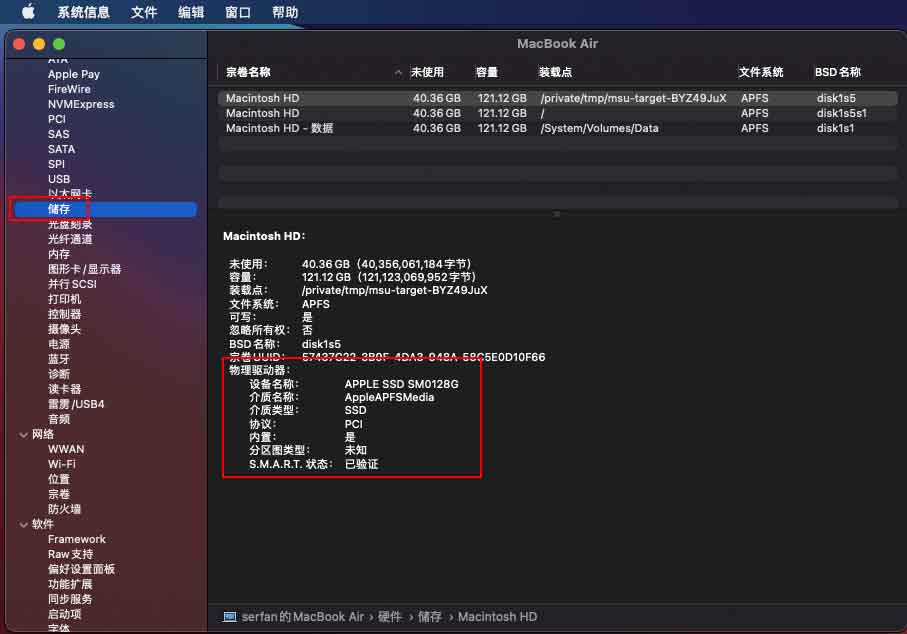Click the pane splitter handle below table
907x634 pixels.
556,214
